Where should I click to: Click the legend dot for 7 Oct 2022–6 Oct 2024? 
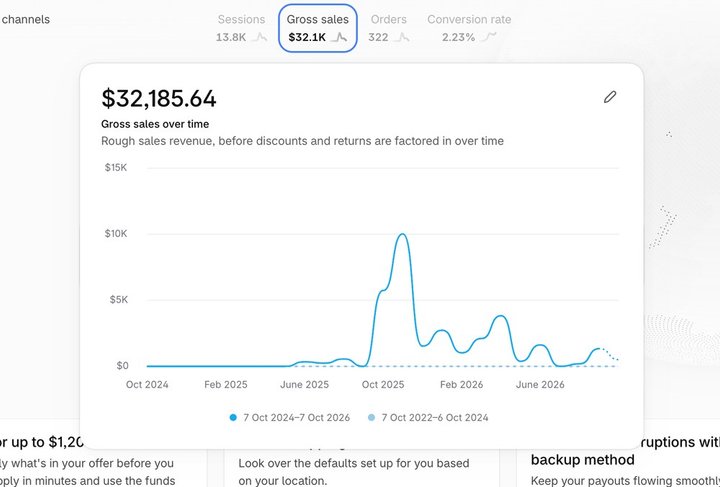click(371, 418)
